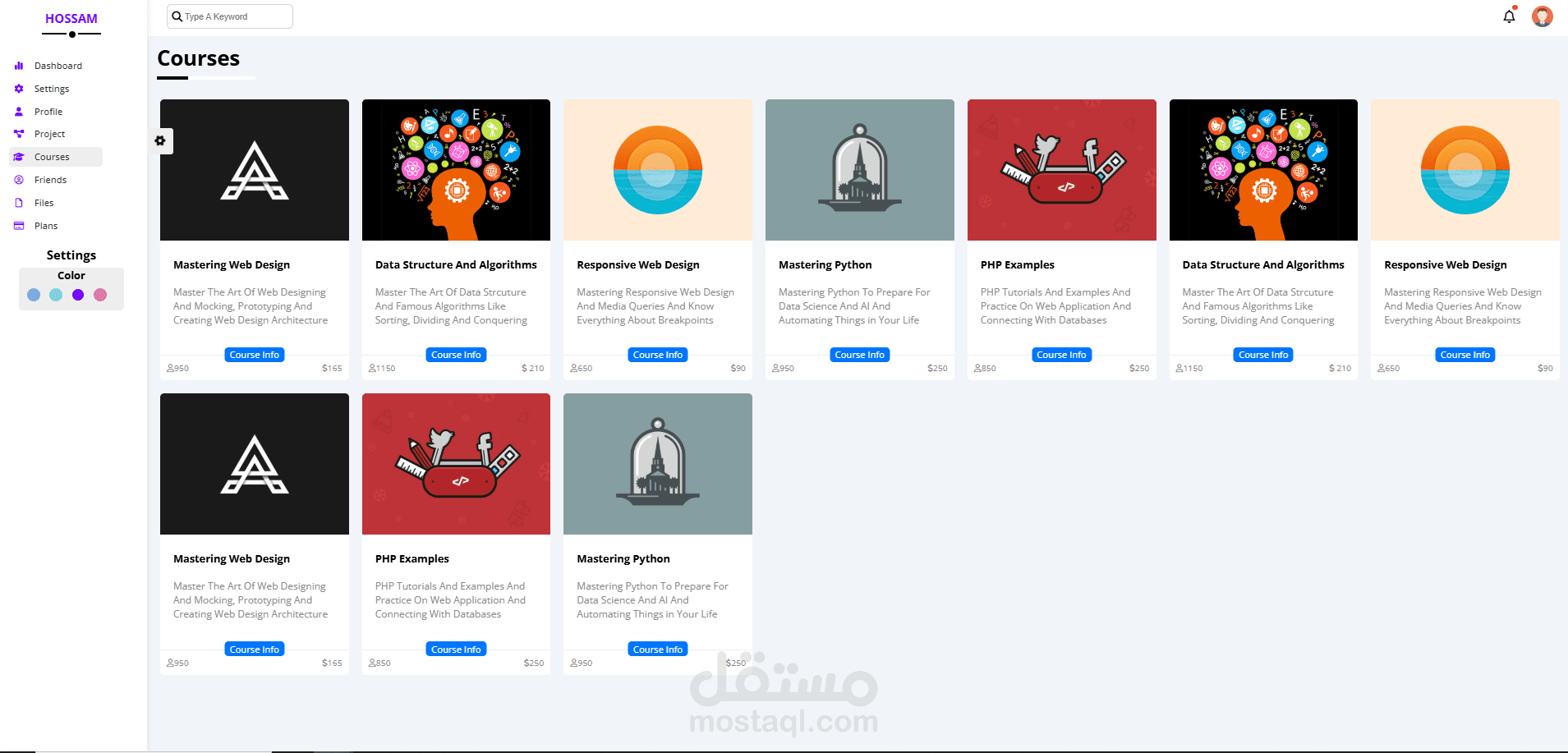Open Course Info for top-row Mastering Web Design
The height and width of the screenshot is (753, 1568).
255,355
